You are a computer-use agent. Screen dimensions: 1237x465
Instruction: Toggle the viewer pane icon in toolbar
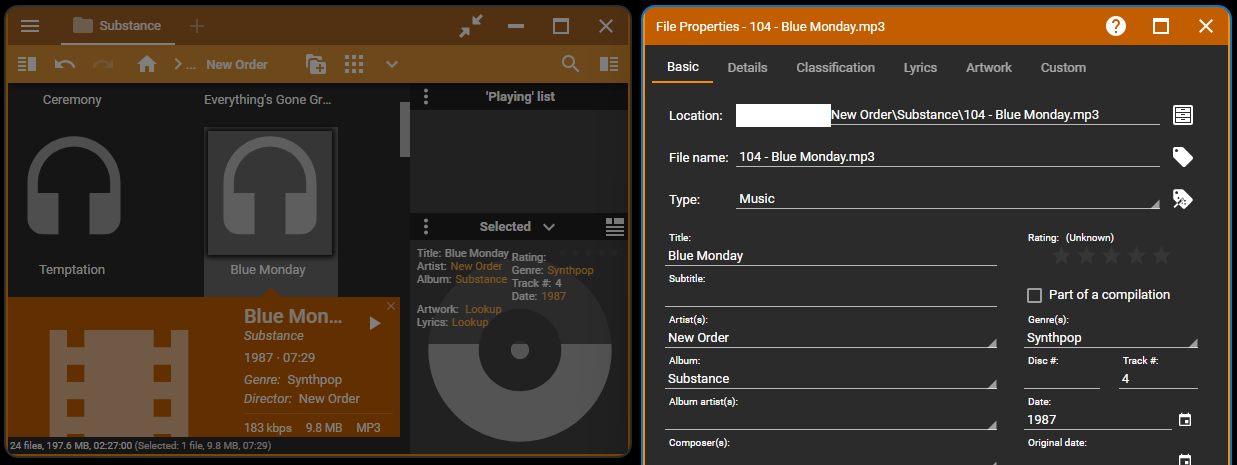(x=608, y=64)
